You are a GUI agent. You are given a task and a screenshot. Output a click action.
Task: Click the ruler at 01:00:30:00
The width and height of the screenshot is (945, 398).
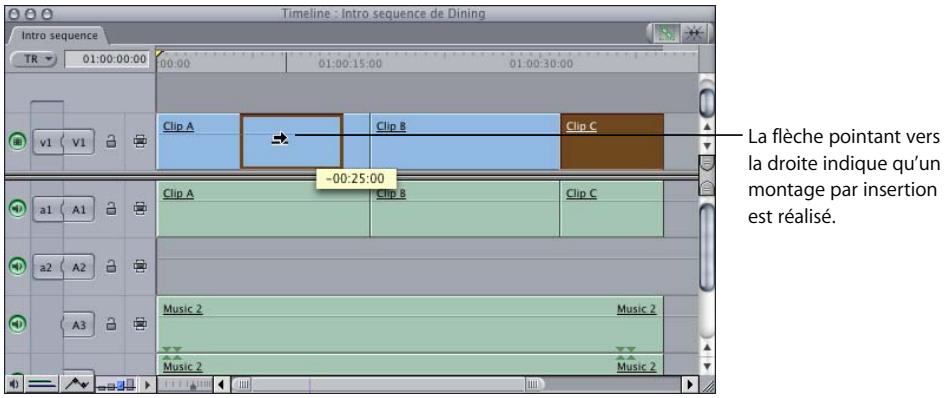541,63
